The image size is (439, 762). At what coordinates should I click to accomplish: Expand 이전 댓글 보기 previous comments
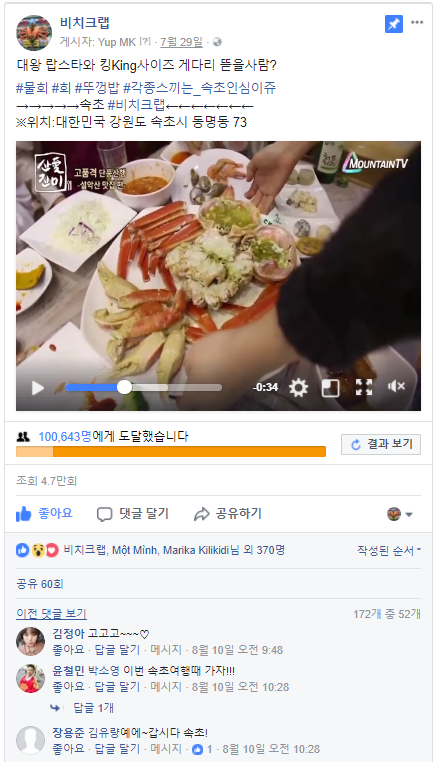pos(51,613)
